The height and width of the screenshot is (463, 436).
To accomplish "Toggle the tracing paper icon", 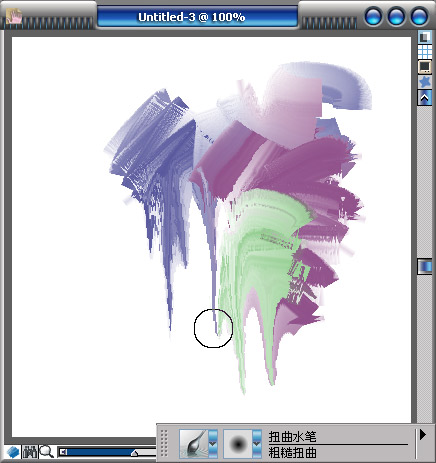I will [x=425, y=37].
